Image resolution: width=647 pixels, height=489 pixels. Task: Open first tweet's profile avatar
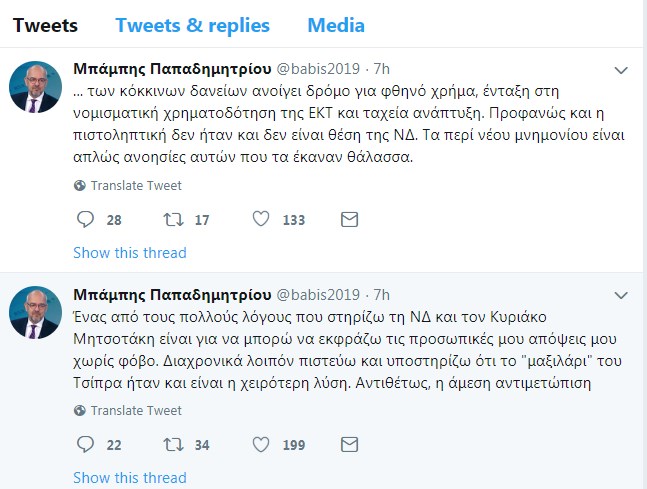click(35, 87)
